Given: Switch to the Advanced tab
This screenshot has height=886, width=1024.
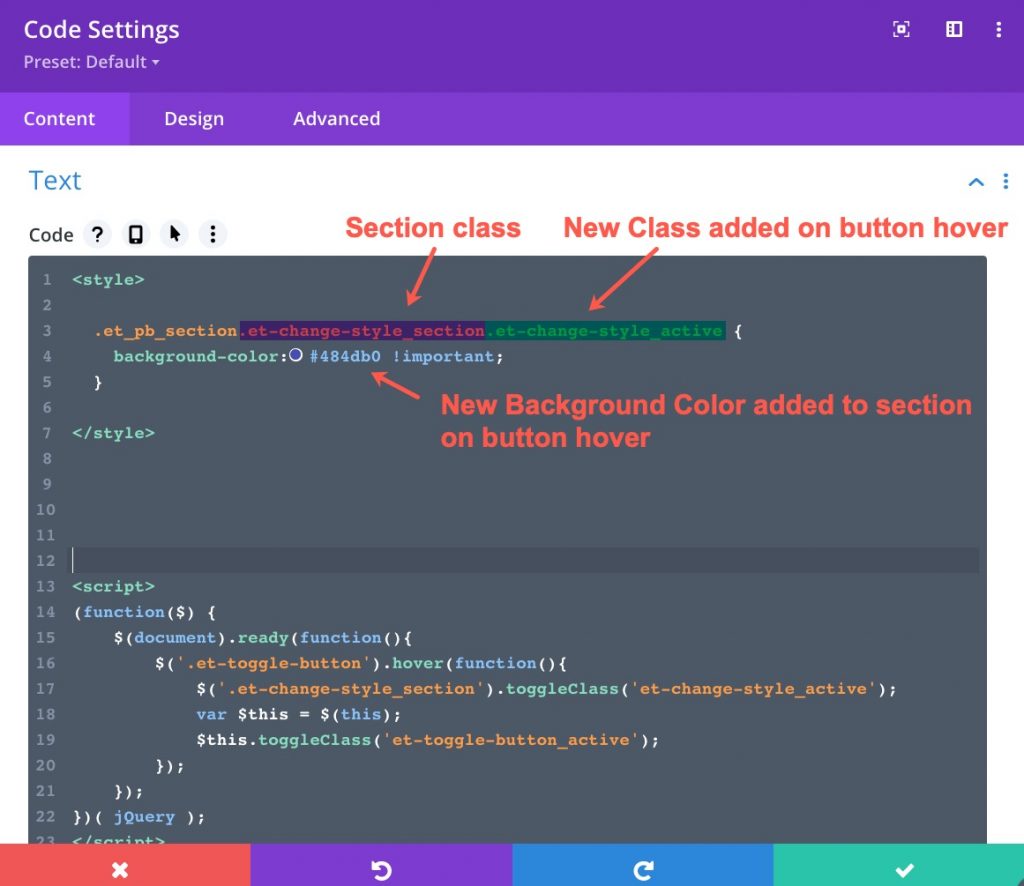Looking at the screenshot, I should click(336, 118).
